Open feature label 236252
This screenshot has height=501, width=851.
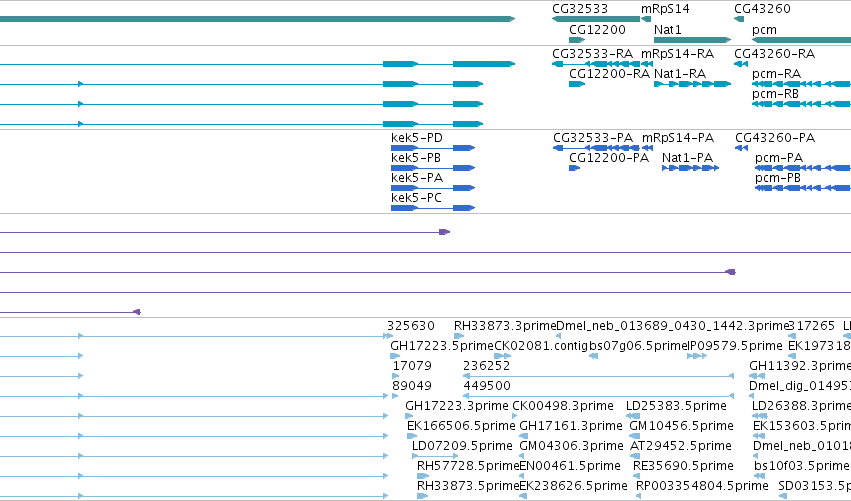pyautogui.click(x=487, y=366)
